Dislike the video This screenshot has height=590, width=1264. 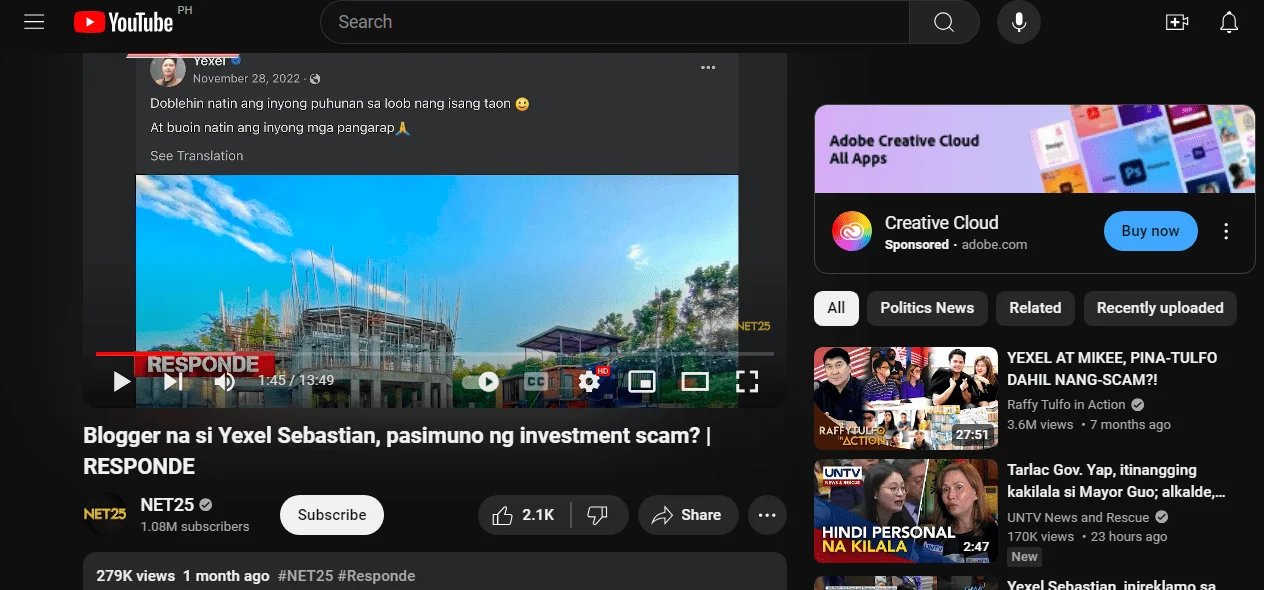pos(598,515)
